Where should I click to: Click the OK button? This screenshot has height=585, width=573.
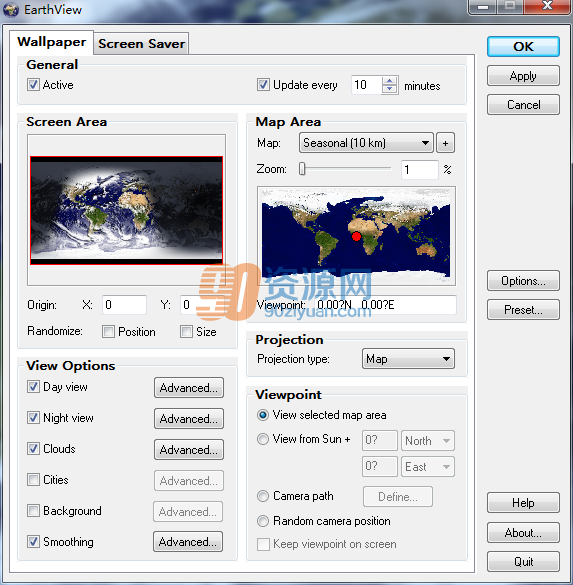(x=523, y=47)
